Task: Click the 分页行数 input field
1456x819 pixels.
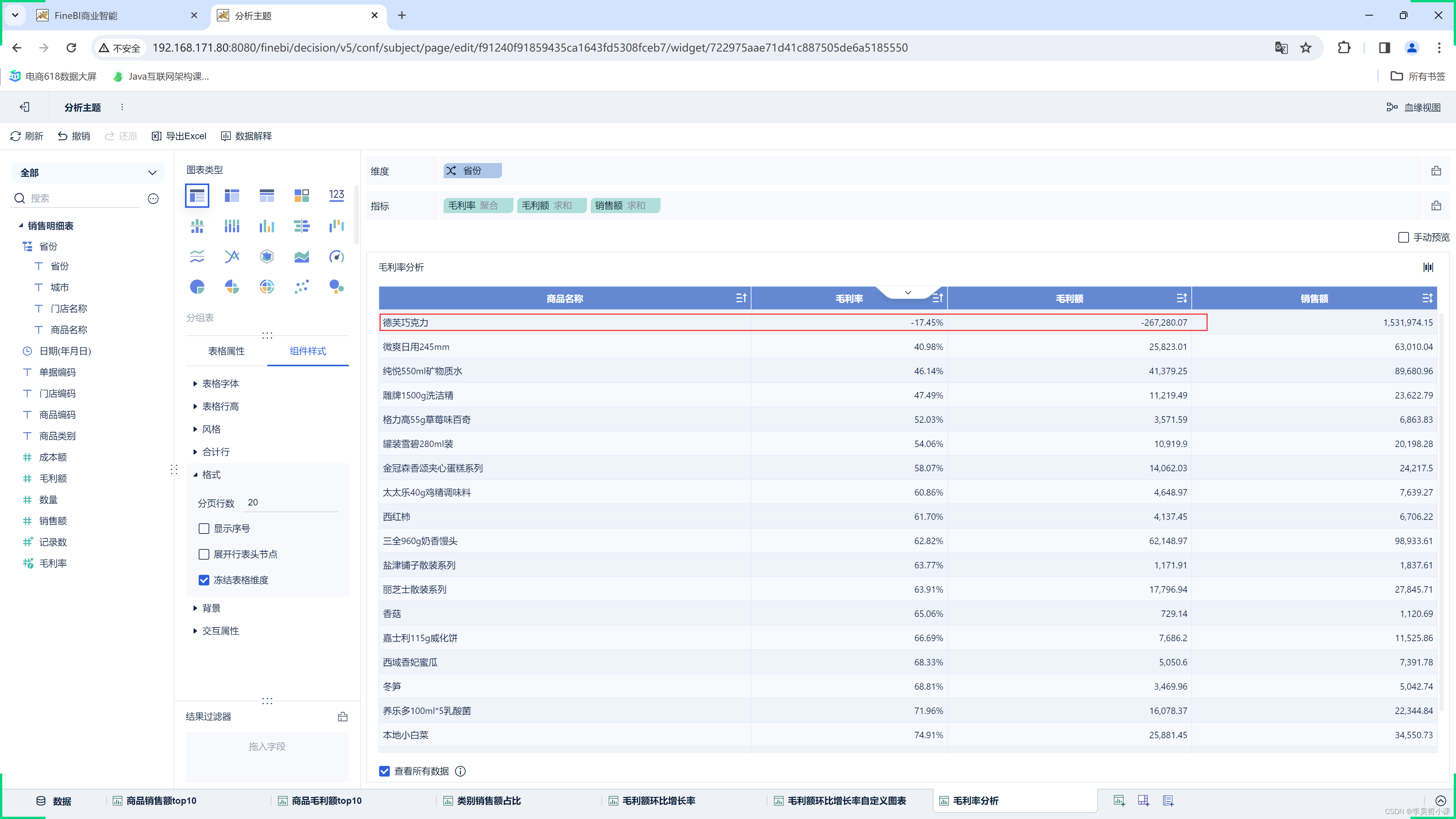Action: coord(291,502)
